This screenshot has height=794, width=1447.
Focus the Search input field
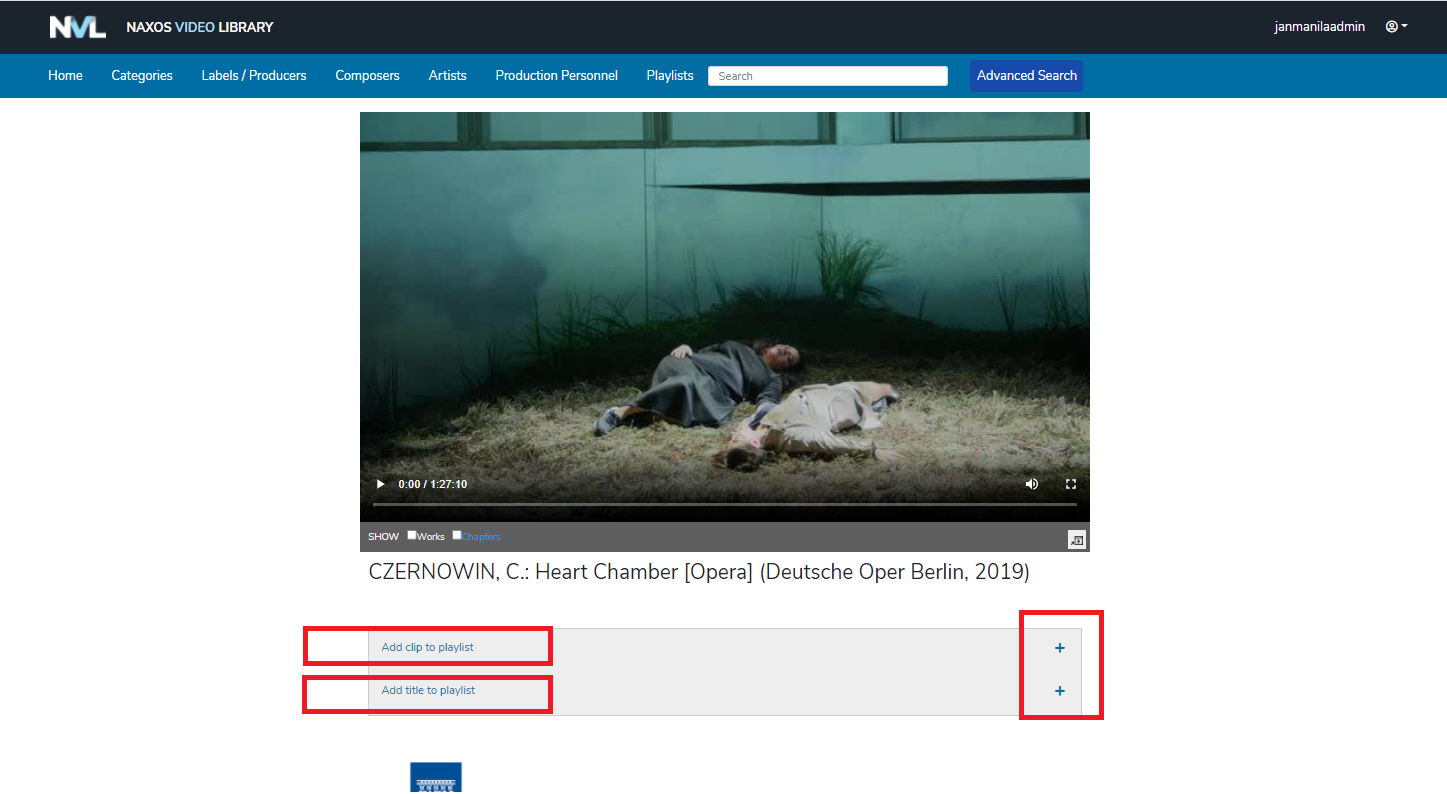[x=827, y=76]
